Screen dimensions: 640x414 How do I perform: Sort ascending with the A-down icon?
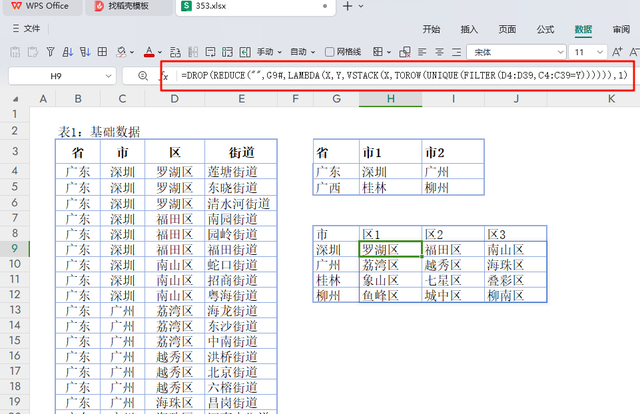68,52
